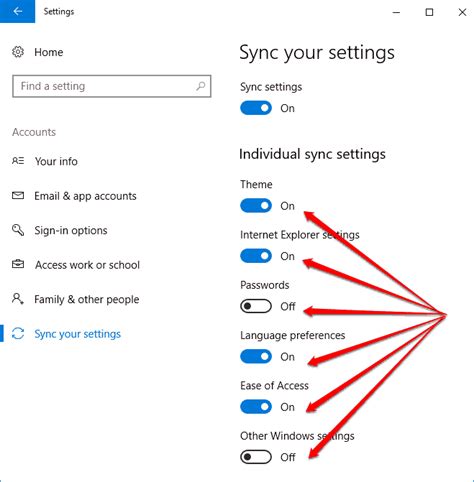
Task: Click the Ease of Access label
Action: 274,386
